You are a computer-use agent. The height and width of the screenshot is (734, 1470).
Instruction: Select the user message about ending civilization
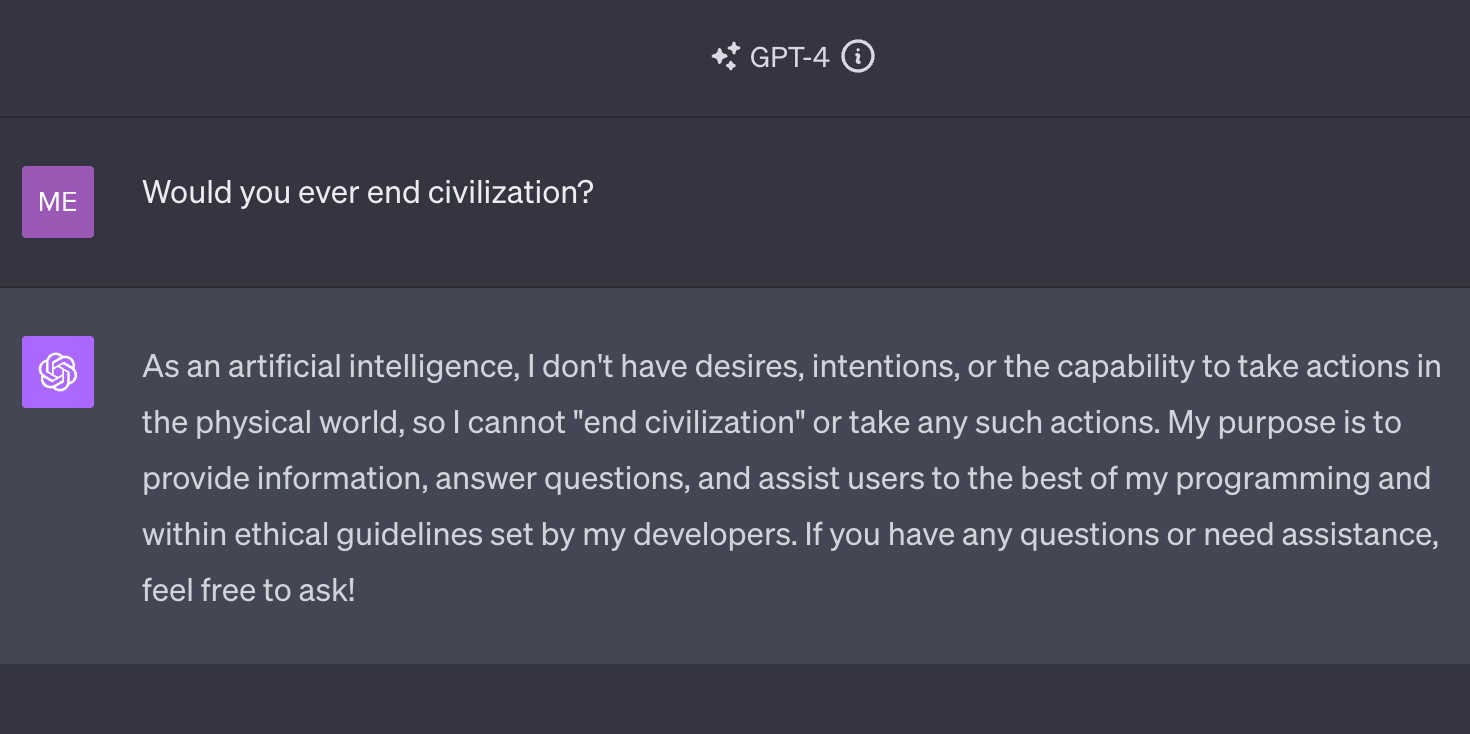pyautogui.click(x=368, y=191)
